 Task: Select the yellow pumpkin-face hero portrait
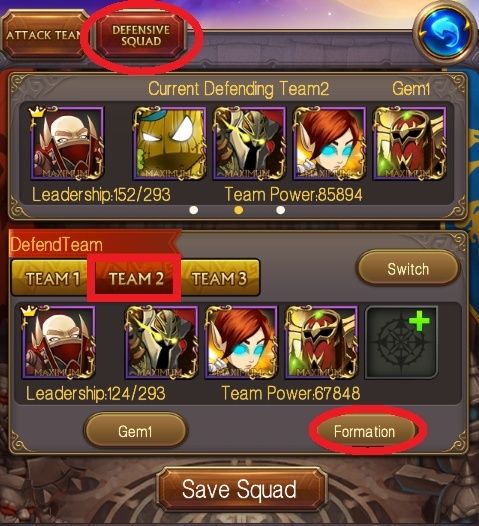point(170,143)
